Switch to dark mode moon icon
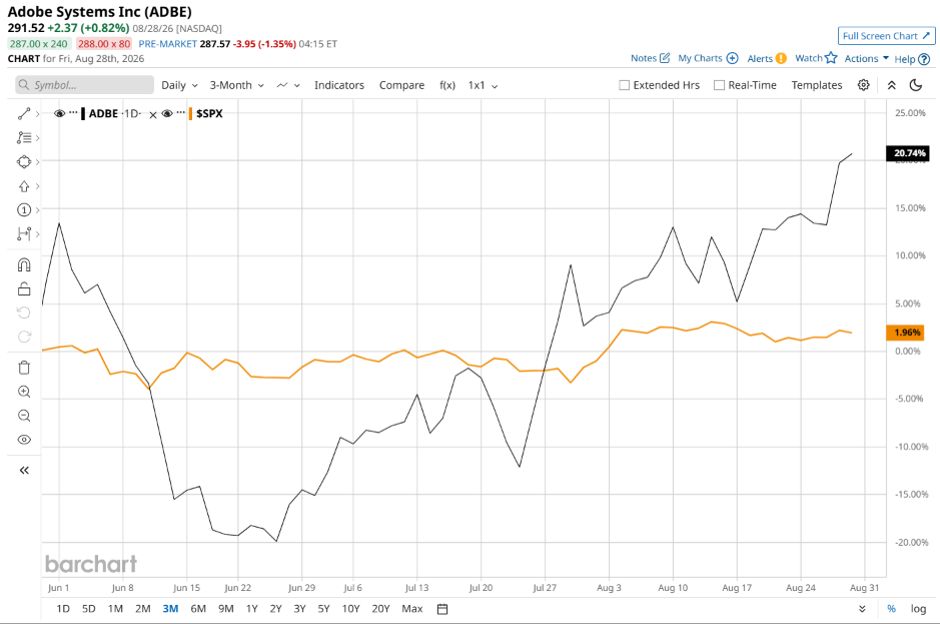 click(915, 85)
